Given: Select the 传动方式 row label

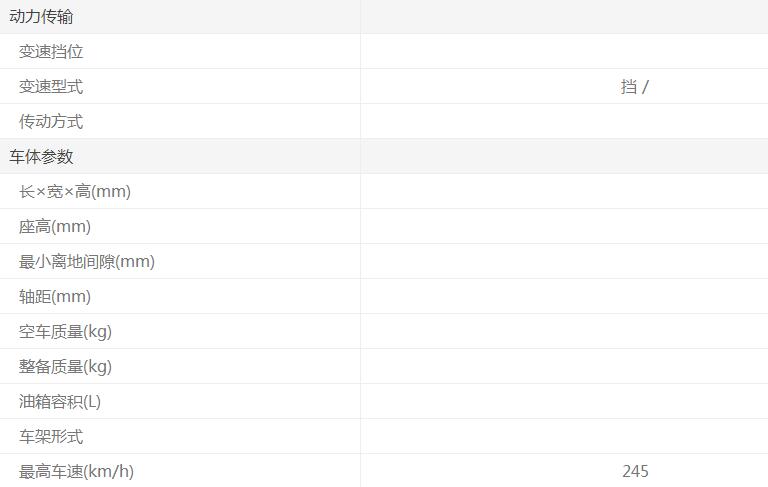Looking at the screenshot, I should point(51,122).
